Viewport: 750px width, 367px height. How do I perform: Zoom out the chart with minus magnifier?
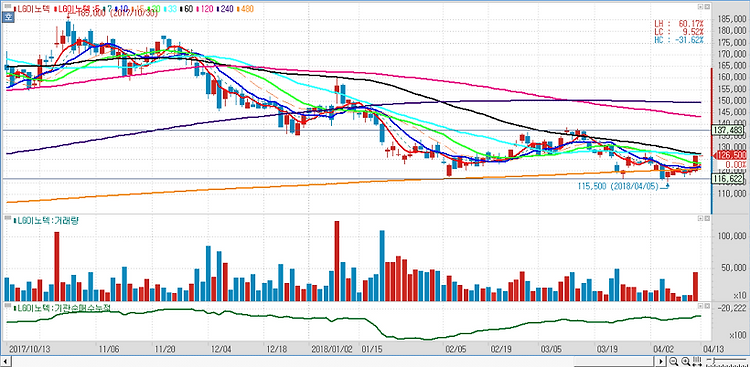click(673, 361)
